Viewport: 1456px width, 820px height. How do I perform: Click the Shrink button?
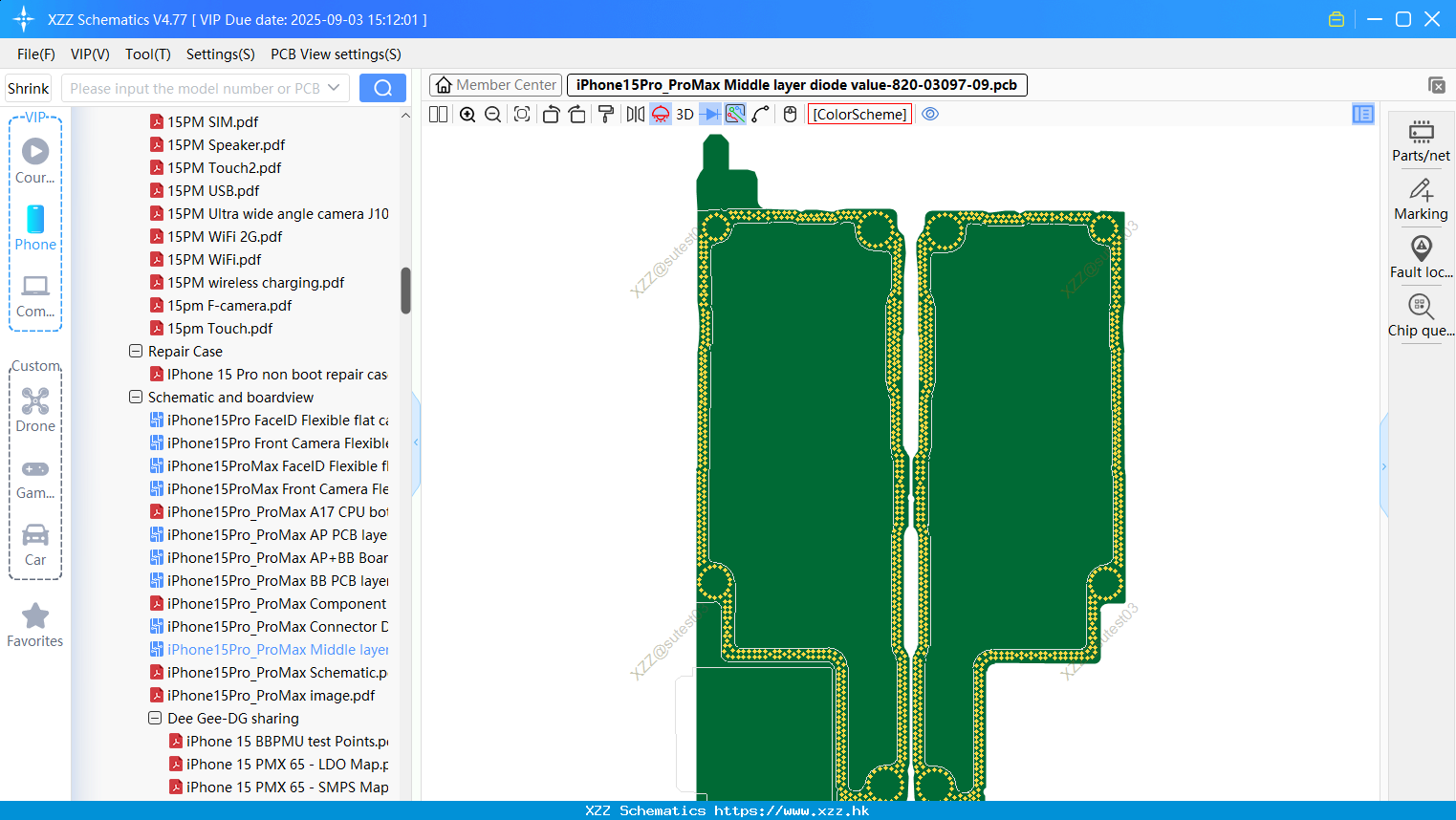click(x=28, y=88)
